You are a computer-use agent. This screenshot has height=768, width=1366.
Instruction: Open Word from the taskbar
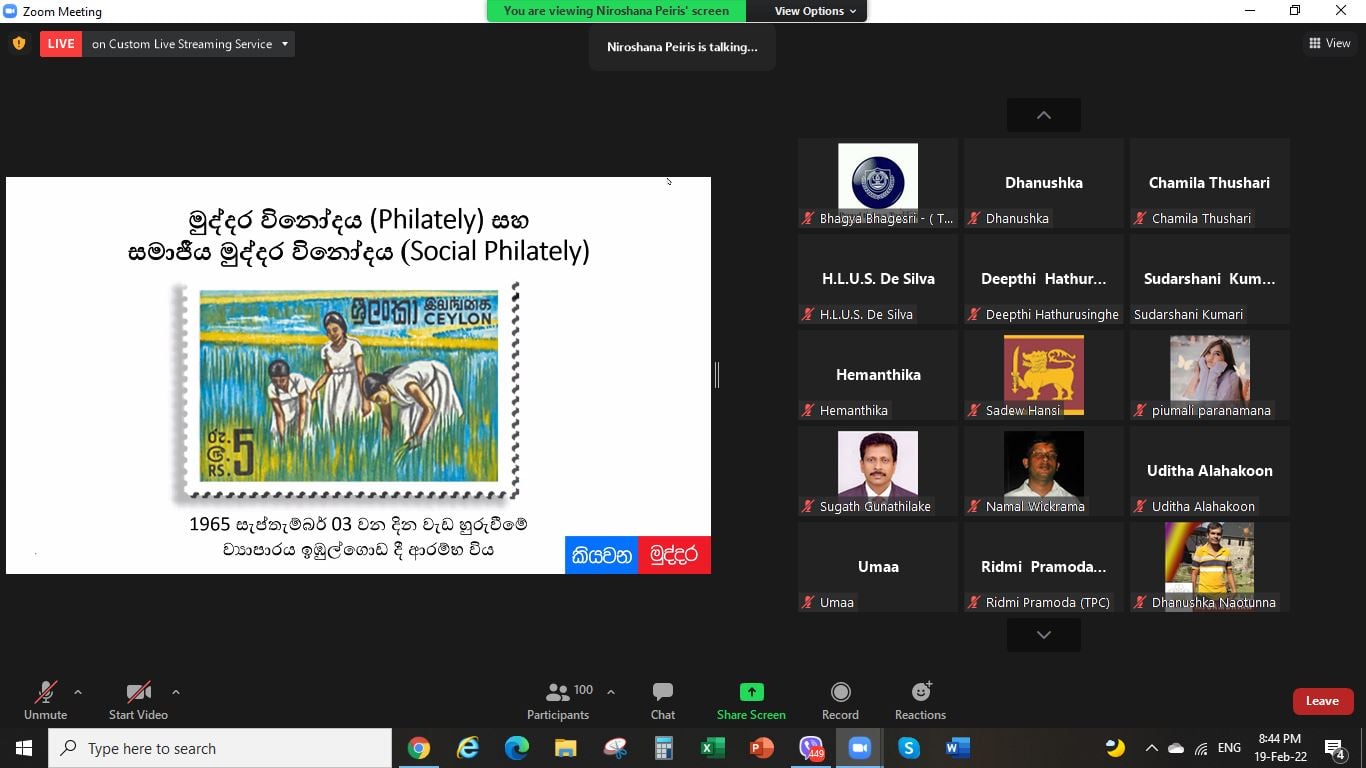[958, 748]
